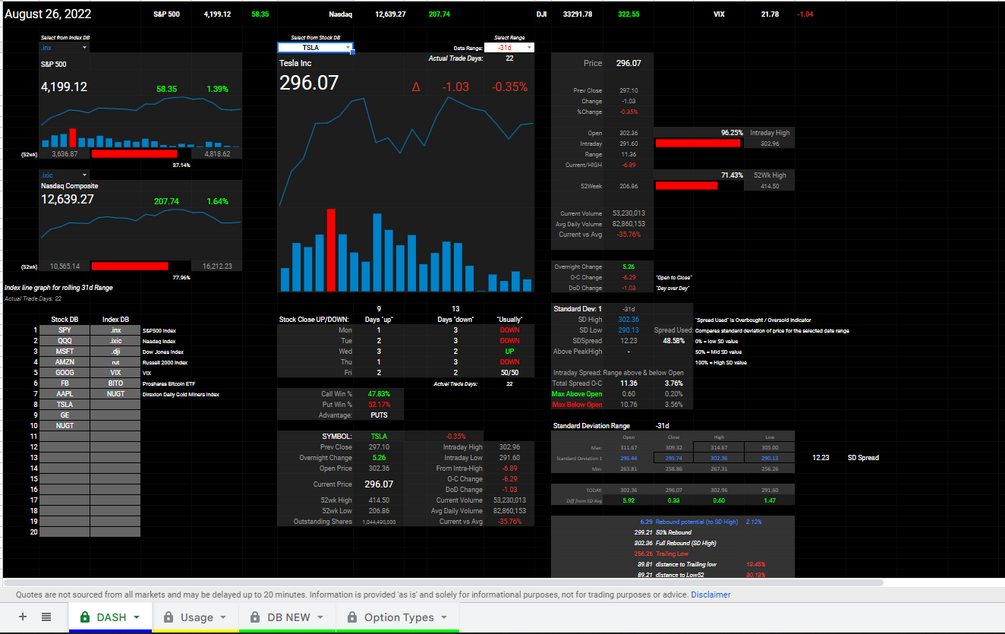Open the Option Types tab dropdown arrow
Image resolution: width=1005 pixels, height=634 pixels.
click(x=444, y=617)
